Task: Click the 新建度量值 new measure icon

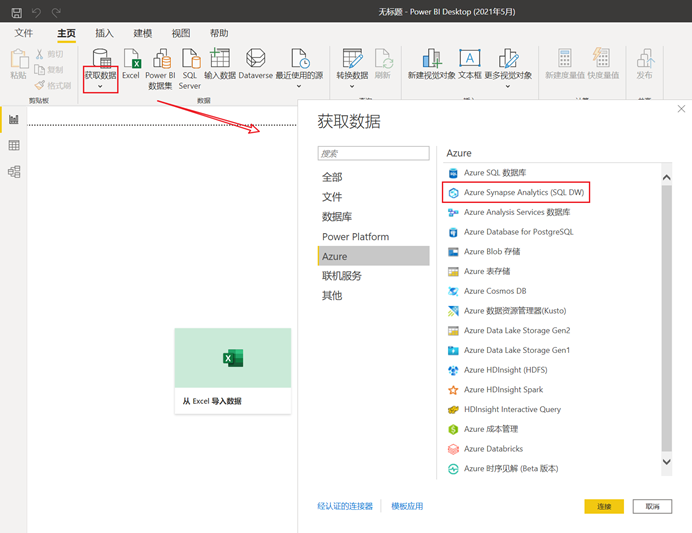Action: [x=564, y=58]
